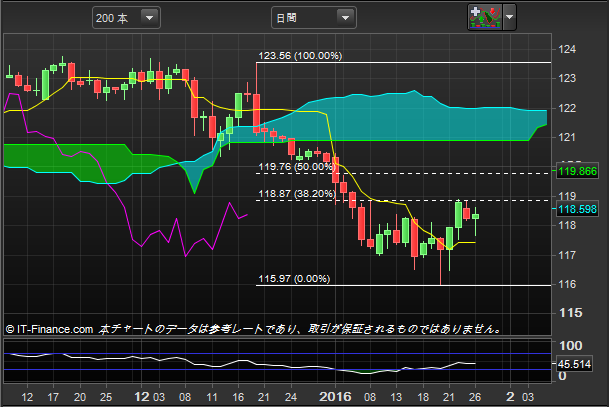Click the 45.514 oscillator value tag

(574, 364)
